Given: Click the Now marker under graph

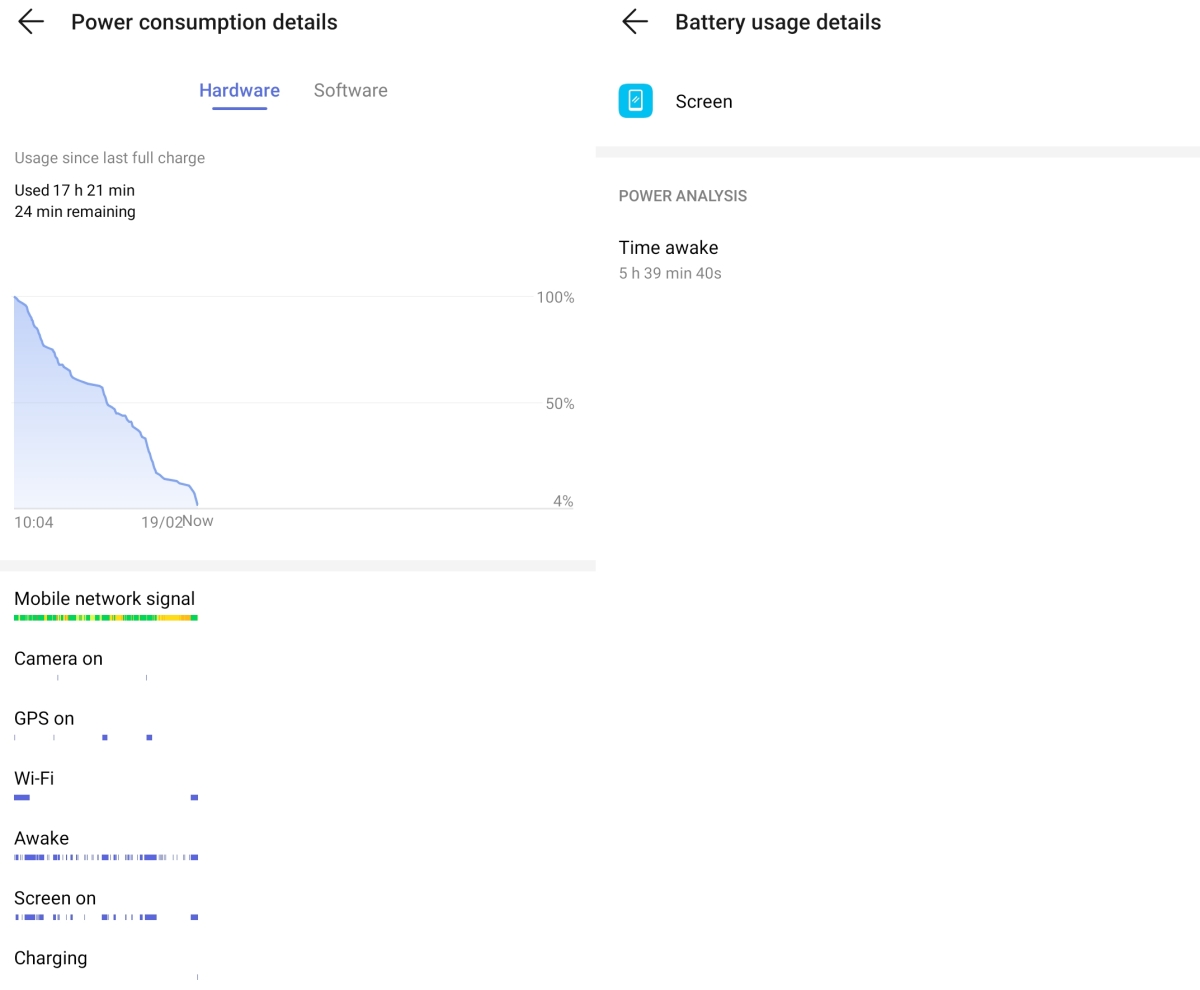Looking at the screenshot, I should click(x=198, y=521).
